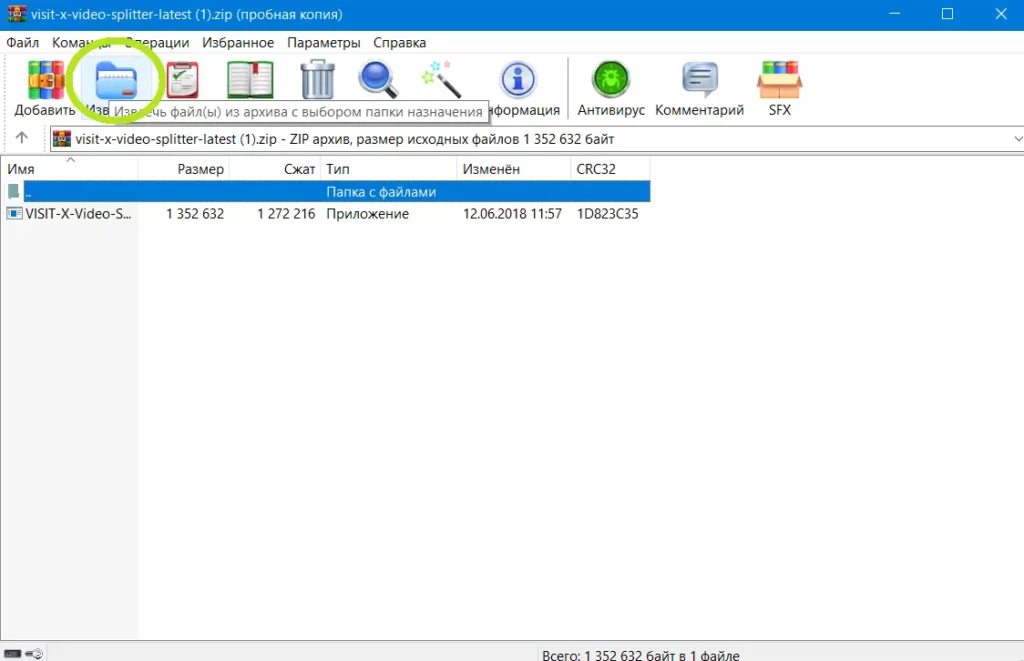Click the 12.06.2018 11:57 date cell
Image resolution: width=1024 pixels, height=661 pixels.
click(513, 214)
